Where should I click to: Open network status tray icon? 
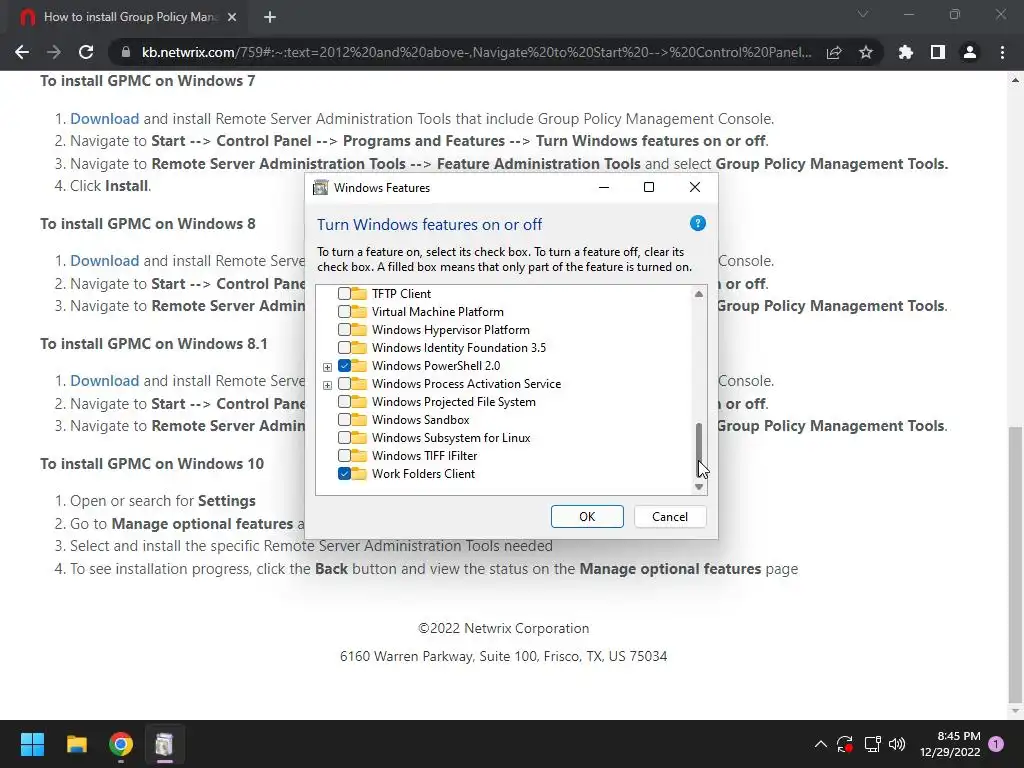pos(872,744)
